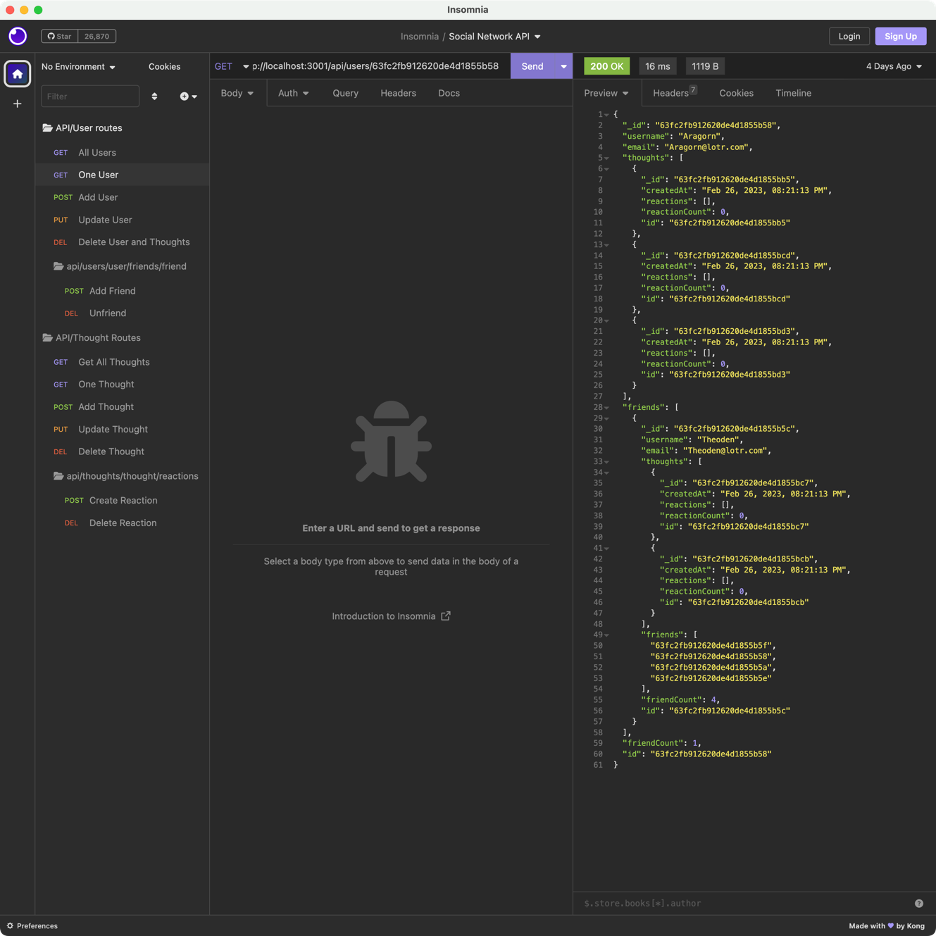
Task: Open the Preview mode dropdown
Action: [x=605, y=92]
